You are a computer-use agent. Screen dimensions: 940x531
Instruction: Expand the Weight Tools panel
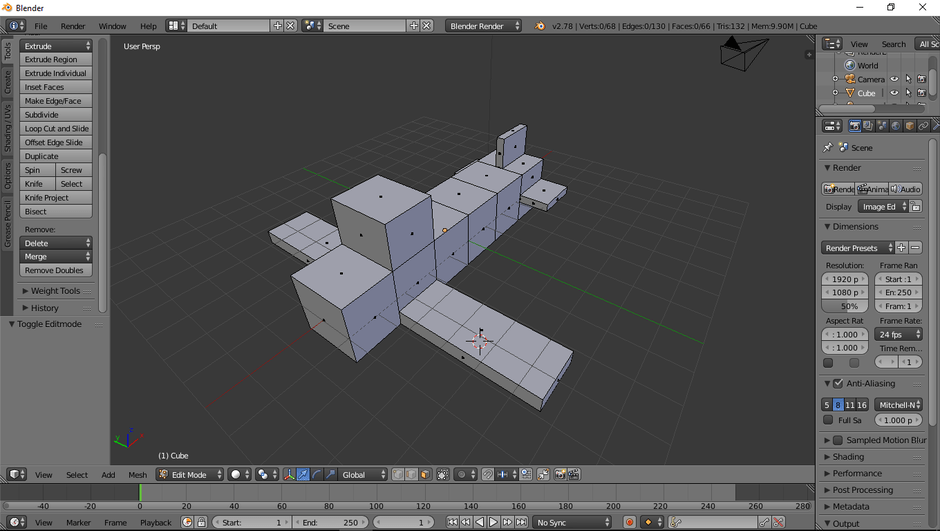click(55, 291)
